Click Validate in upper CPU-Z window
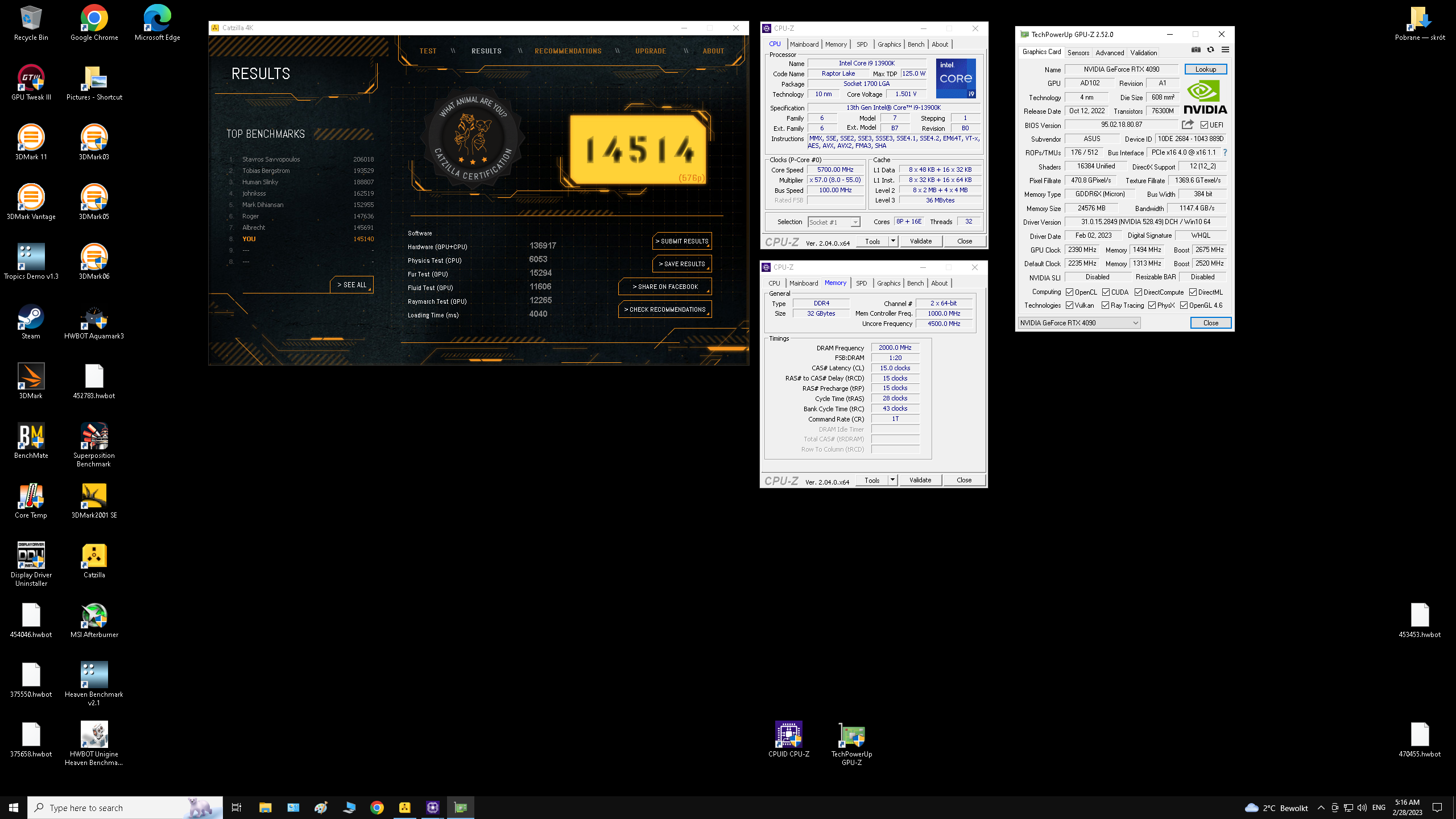This screenshot has height=819, width=1456. click(x=921, y=241)
